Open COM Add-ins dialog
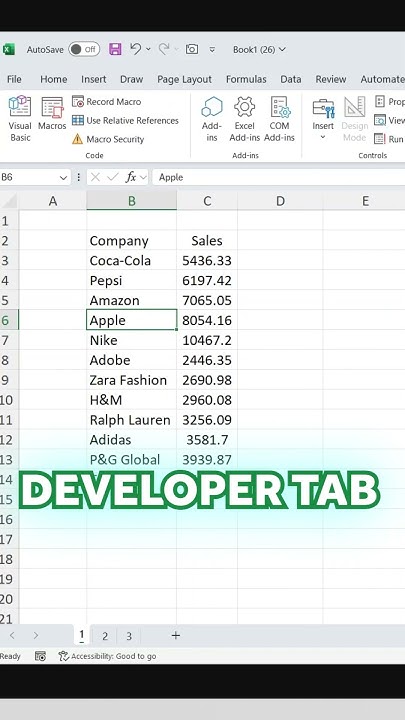The image size is (405, 720). tap(279, 118)
